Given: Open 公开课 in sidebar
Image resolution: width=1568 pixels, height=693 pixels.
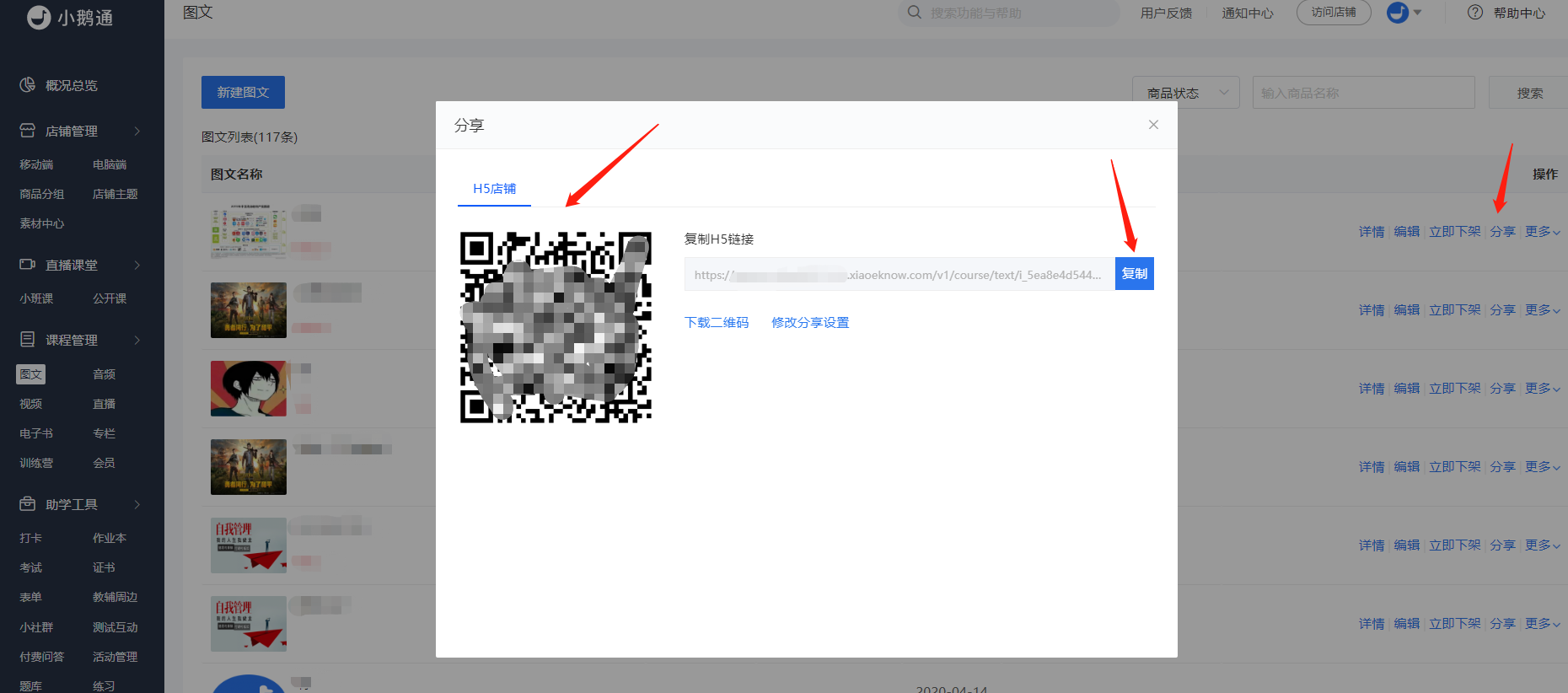Looking at the screenshot, I should coord(110,298).
